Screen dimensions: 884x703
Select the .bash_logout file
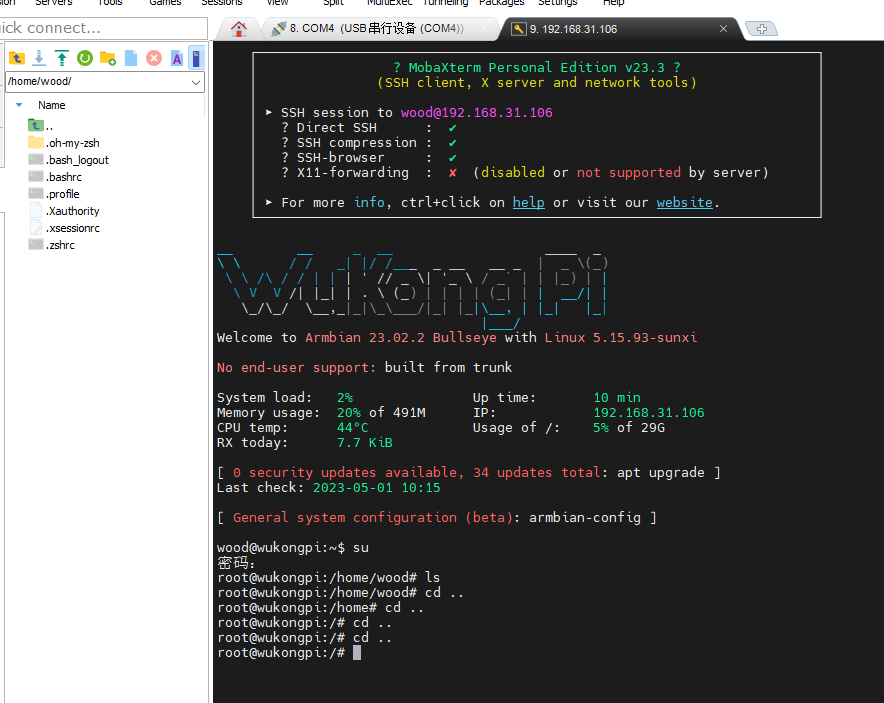68,160
